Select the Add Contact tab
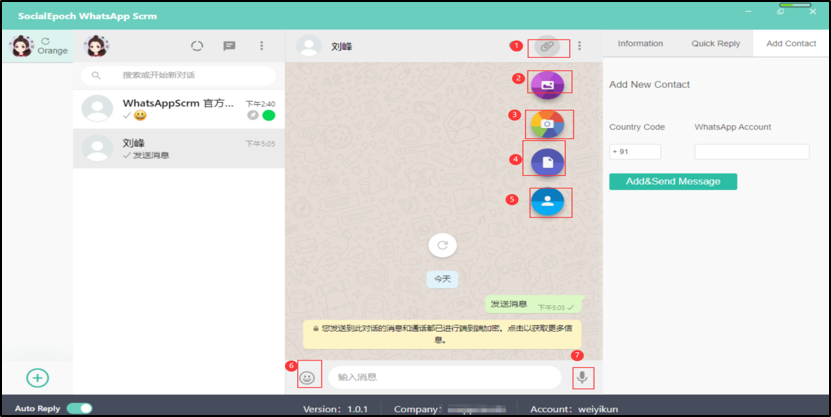 (791, 43)
